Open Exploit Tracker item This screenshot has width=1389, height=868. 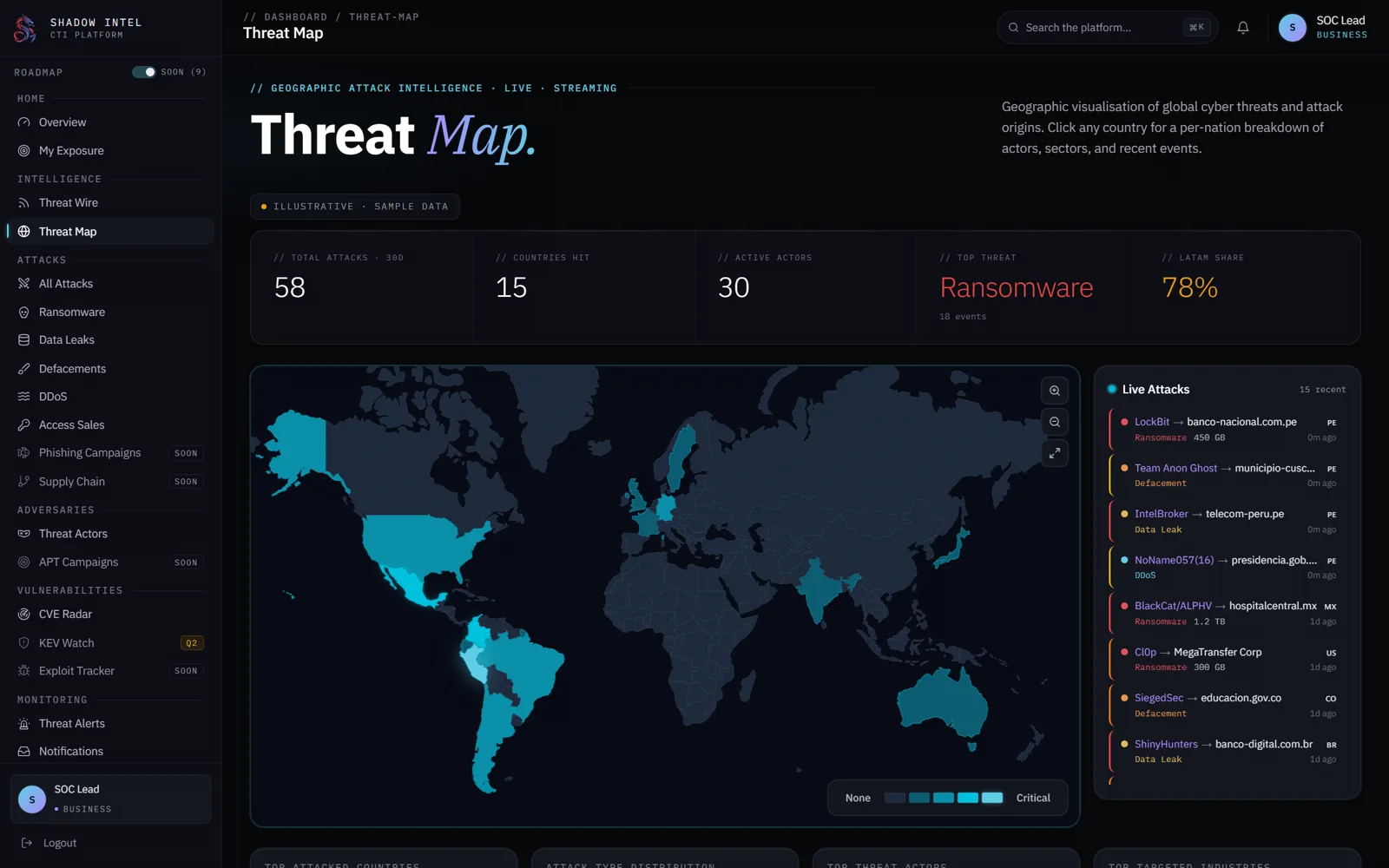tap(110, 671)
